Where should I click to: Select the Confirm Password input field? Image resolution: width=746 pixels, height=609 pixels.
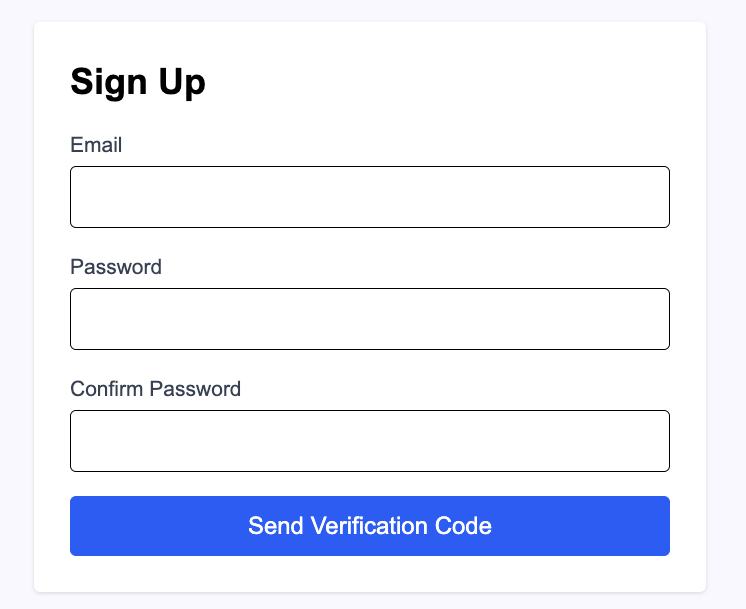pyautogui.click(x=369, y=441)
